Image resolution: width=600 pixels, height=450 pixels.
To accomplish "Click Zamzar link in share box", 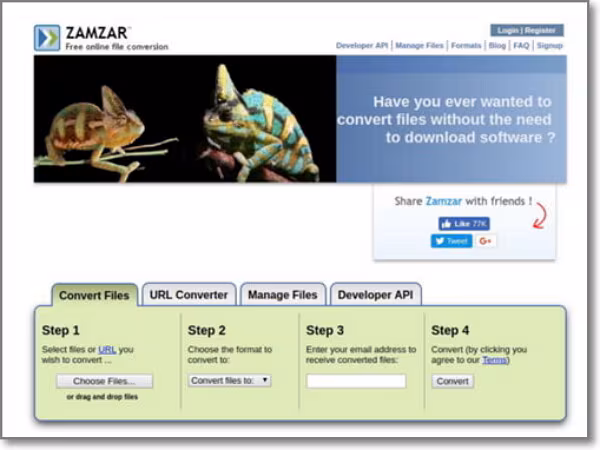I will pyautogui.click(x=443, y=201).
